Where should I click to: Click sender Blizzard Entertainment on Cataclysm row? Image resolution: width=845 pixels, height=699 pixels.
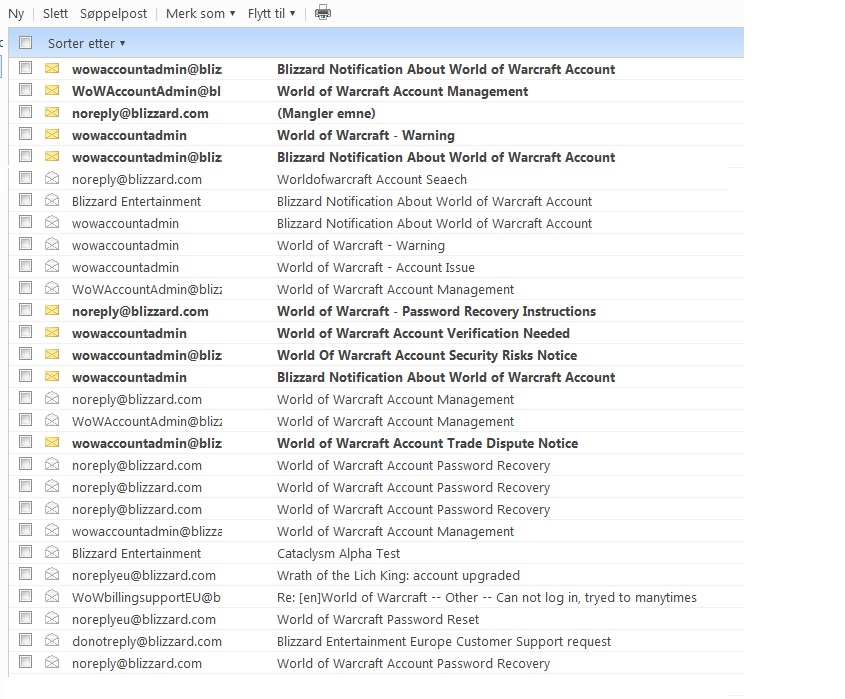pos(136,553)
